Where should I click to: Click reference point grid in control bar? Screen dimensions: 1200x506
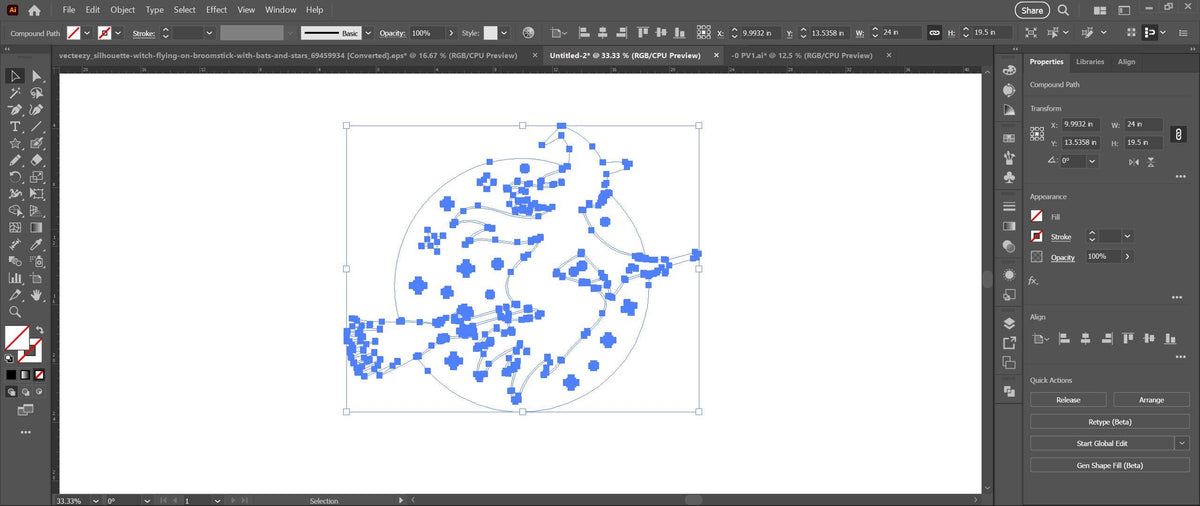pos(705,32)
